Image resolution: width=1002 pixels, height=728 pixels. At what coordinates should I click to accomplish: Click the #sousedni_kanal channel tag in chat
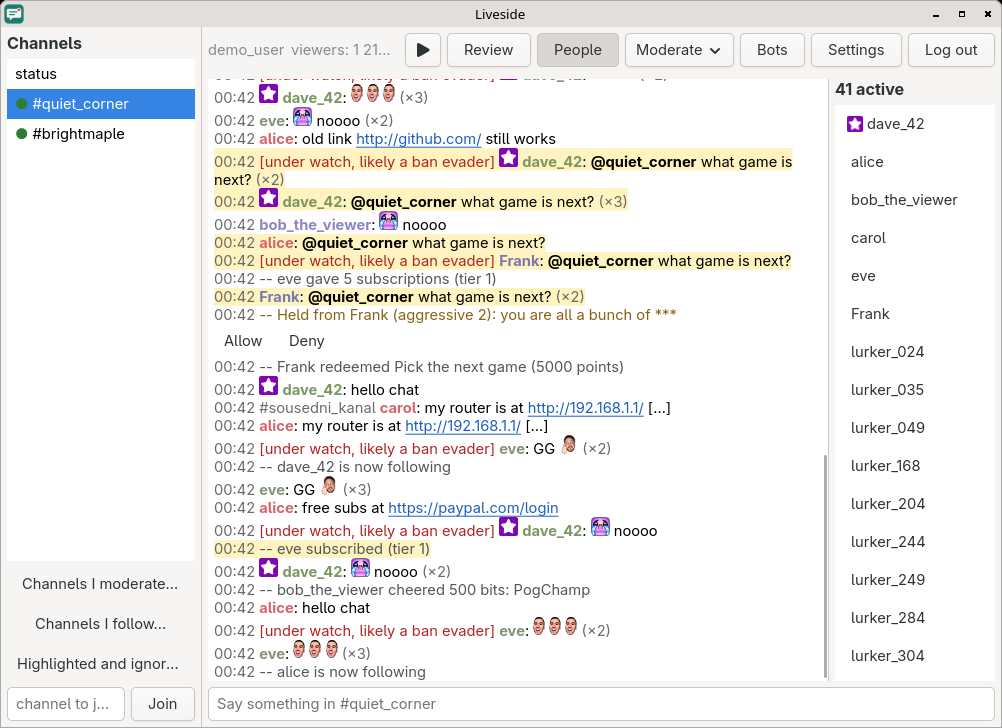pyautogui.click(x=318, y=408)
